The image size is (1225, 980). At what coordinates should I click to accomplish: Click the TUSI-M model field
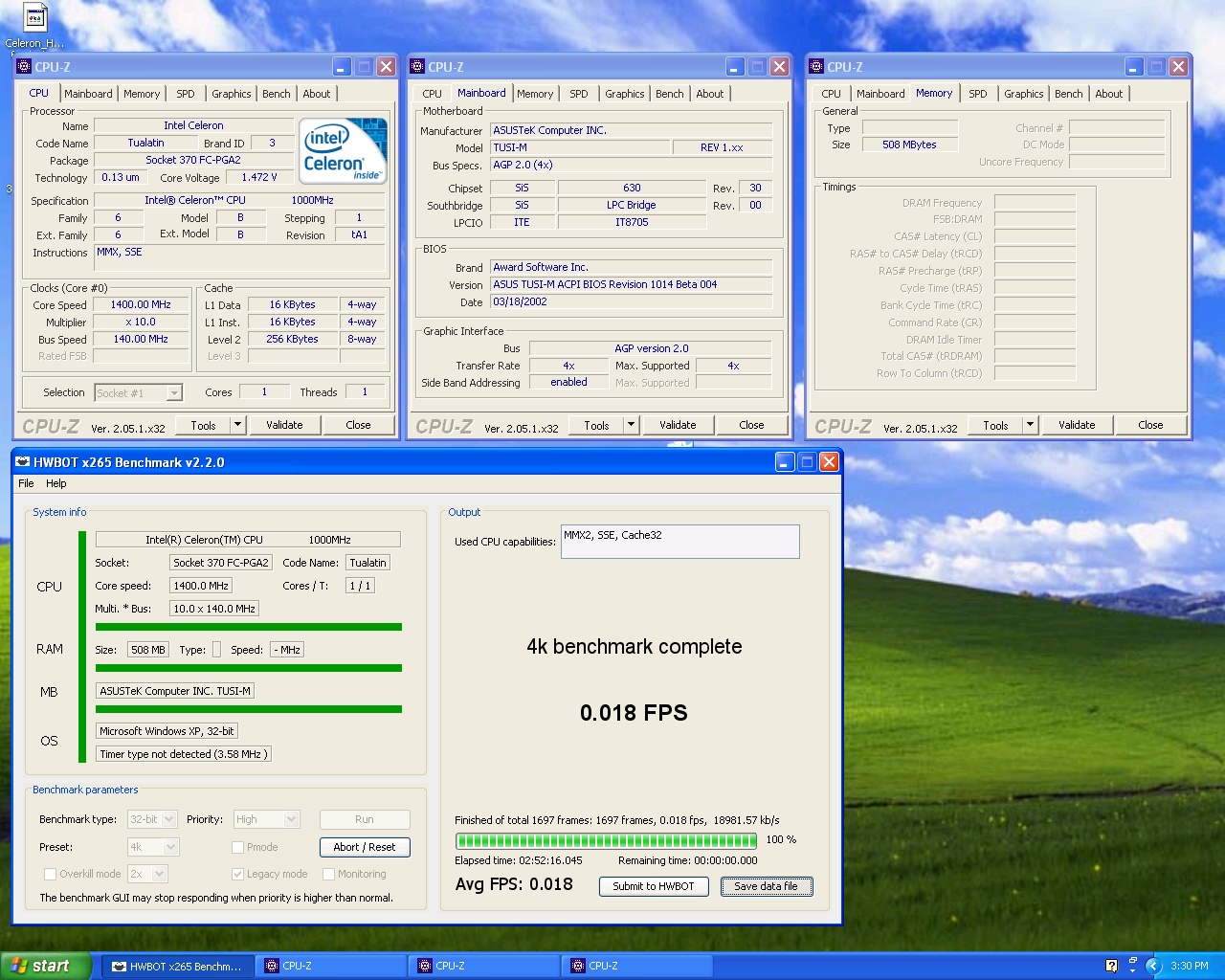click(x=581, y=147)
